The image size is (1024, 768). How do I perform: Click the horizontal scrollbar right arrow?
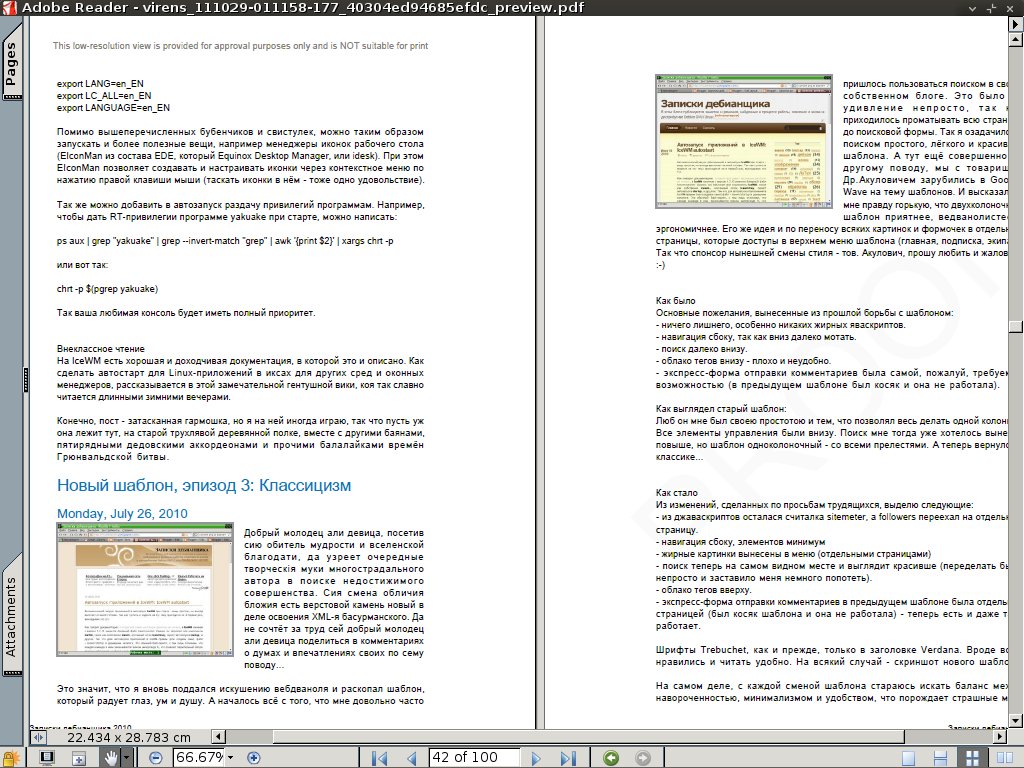(x=1000, y=737)
